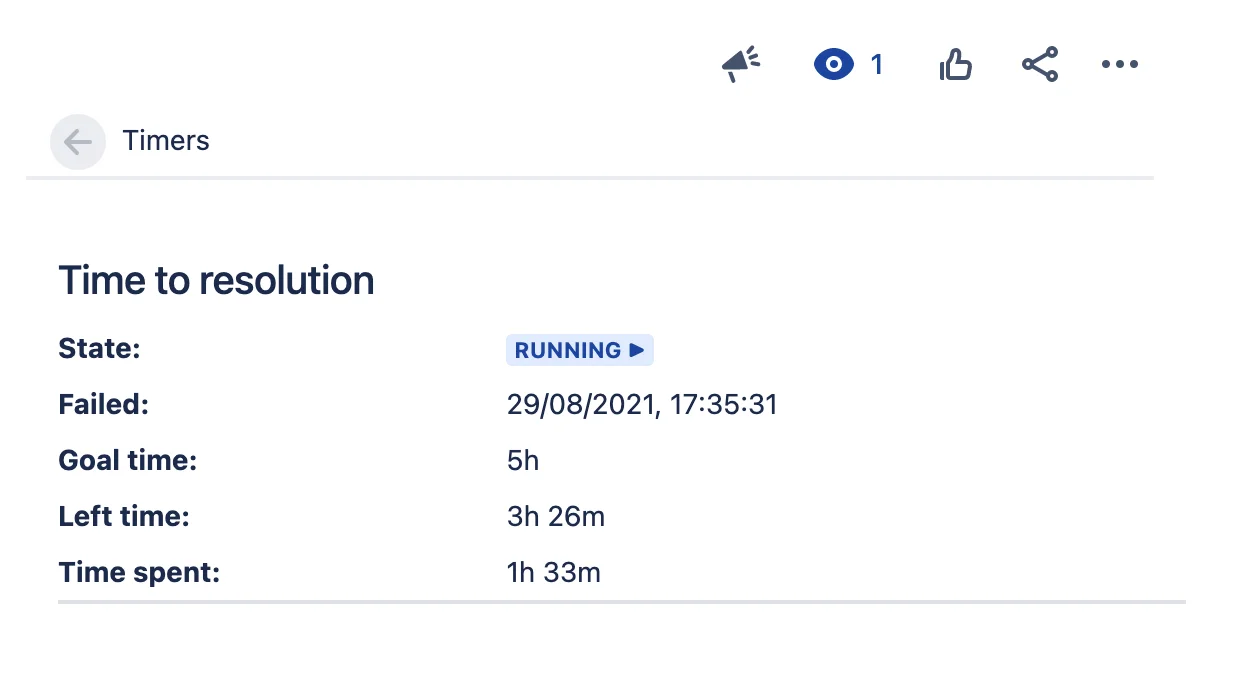
Task: Select the Failed label
Action: pos(103,405)
